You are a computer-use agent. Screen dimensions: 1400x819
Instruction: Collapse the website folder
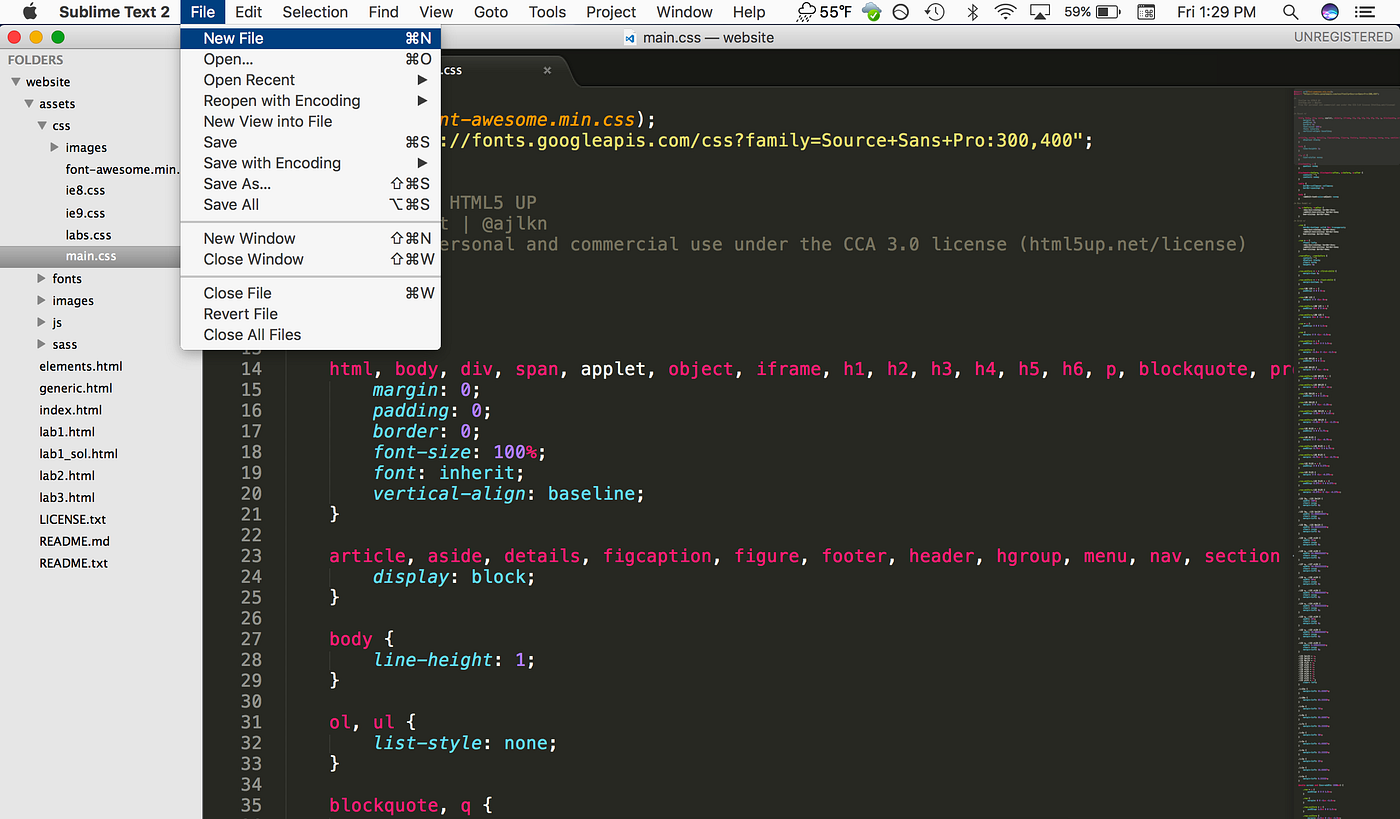[x=16, y=82]
